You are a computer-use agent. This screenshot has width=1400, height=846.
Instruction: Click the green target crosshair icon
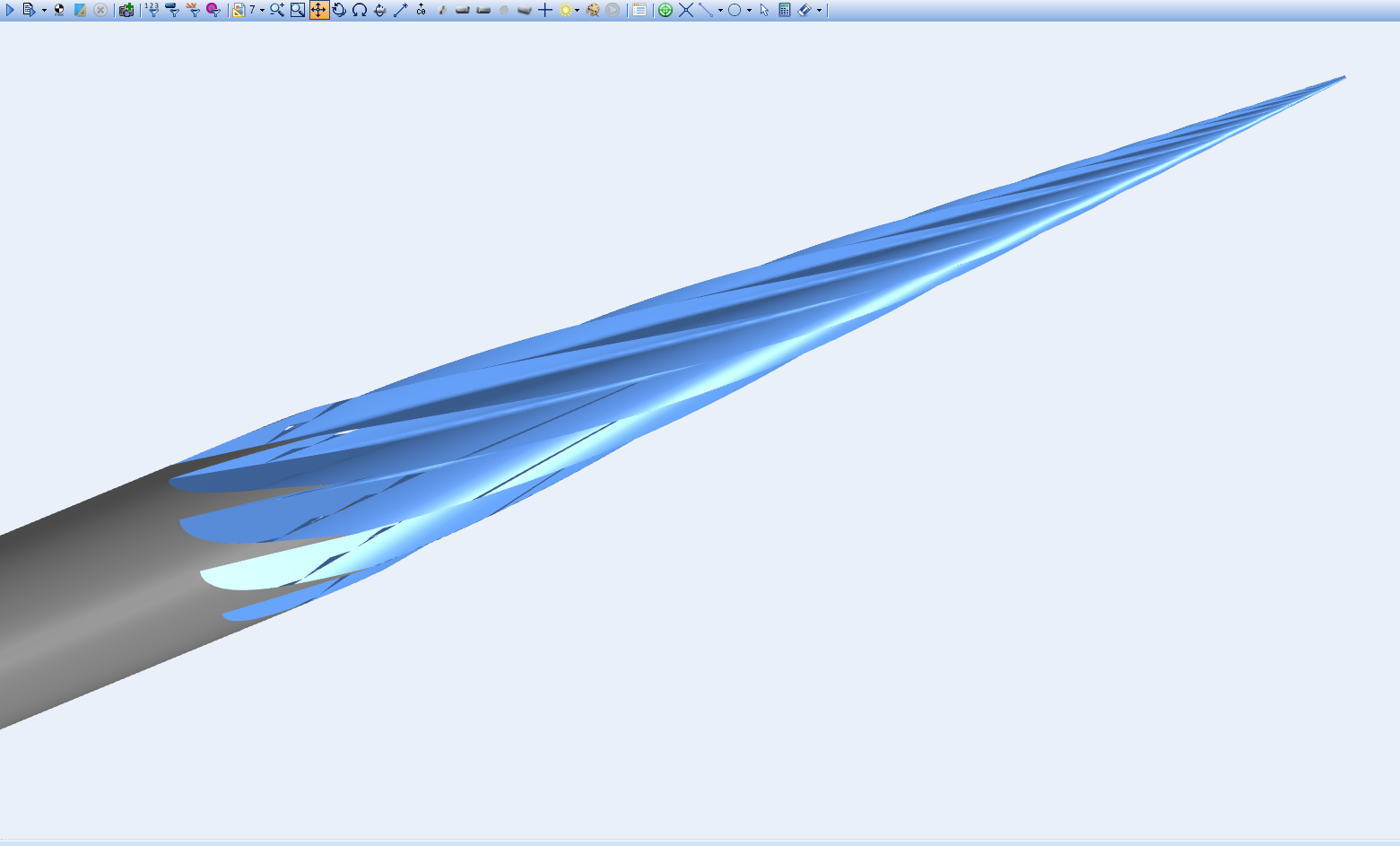tap(665, 10)
